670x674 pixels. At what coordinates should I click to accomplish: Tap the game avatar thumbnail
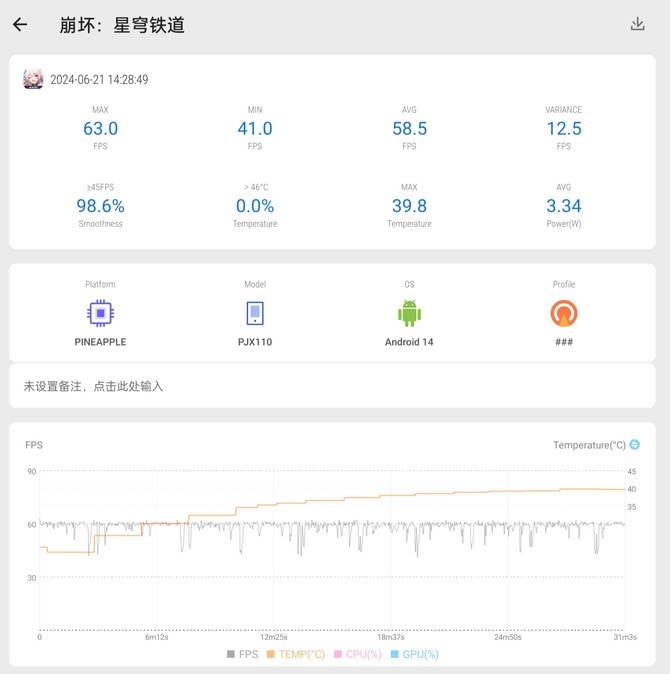coord(33,80)
